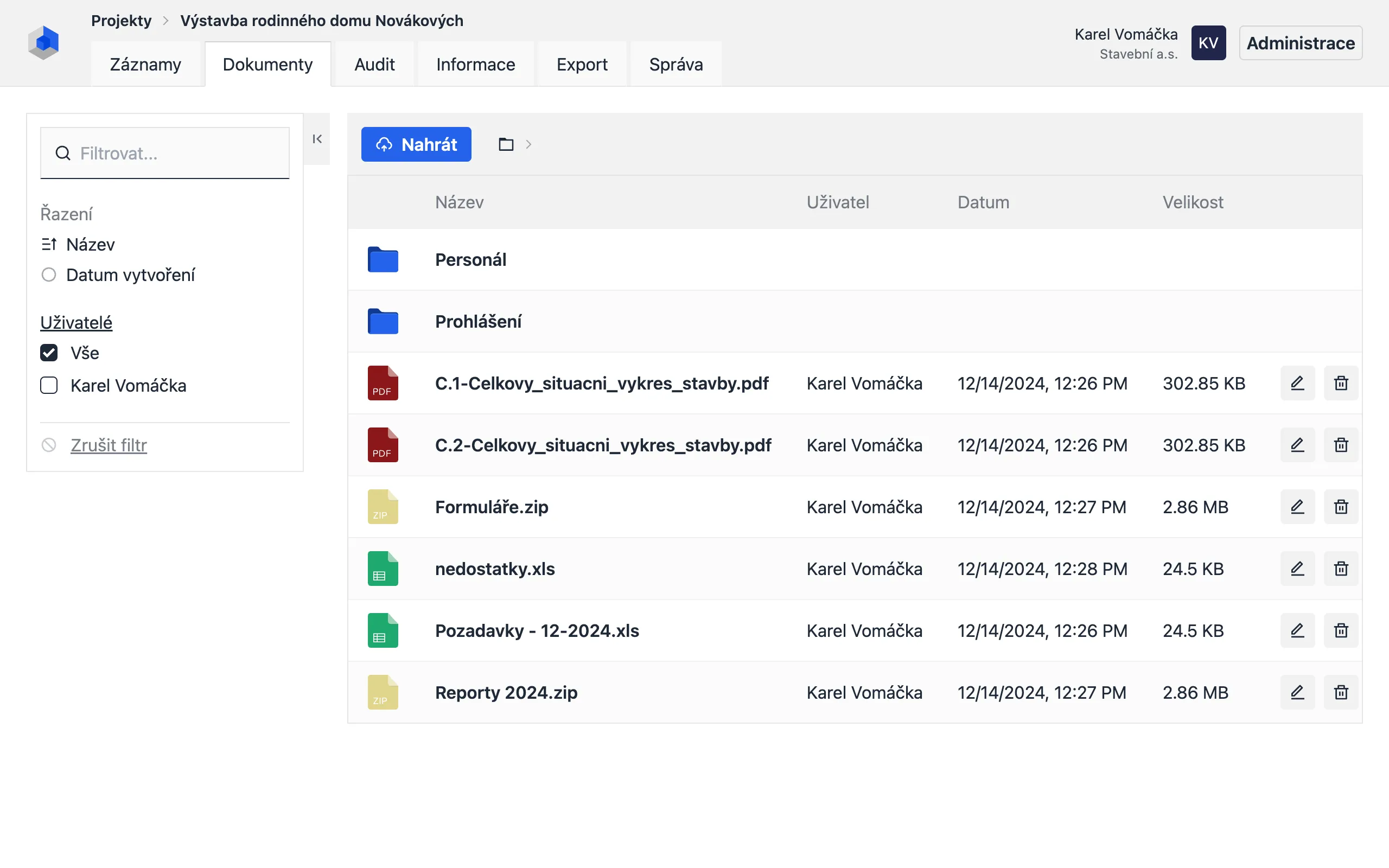The image size is (1389, 868).
Task: Click Výstavba rodinného domu Novákových breadcrumb
Action: 321,21
